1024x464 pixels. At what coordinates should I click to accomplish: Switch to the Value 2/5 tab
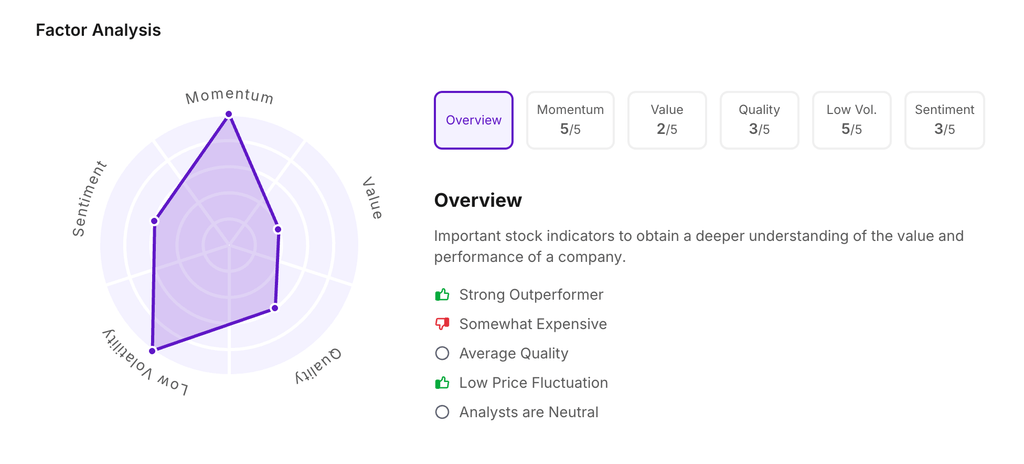coord(667,120)
